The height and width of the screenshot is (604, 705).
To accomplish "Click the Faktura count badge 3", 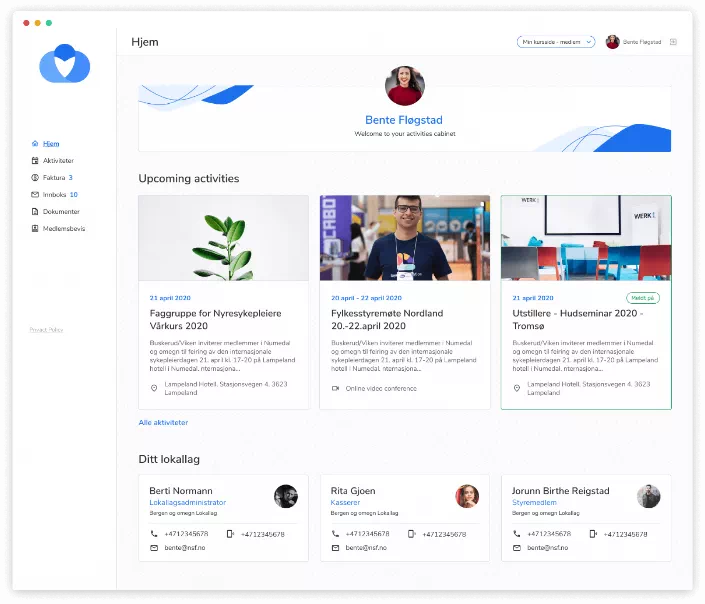I will [71, 178].
